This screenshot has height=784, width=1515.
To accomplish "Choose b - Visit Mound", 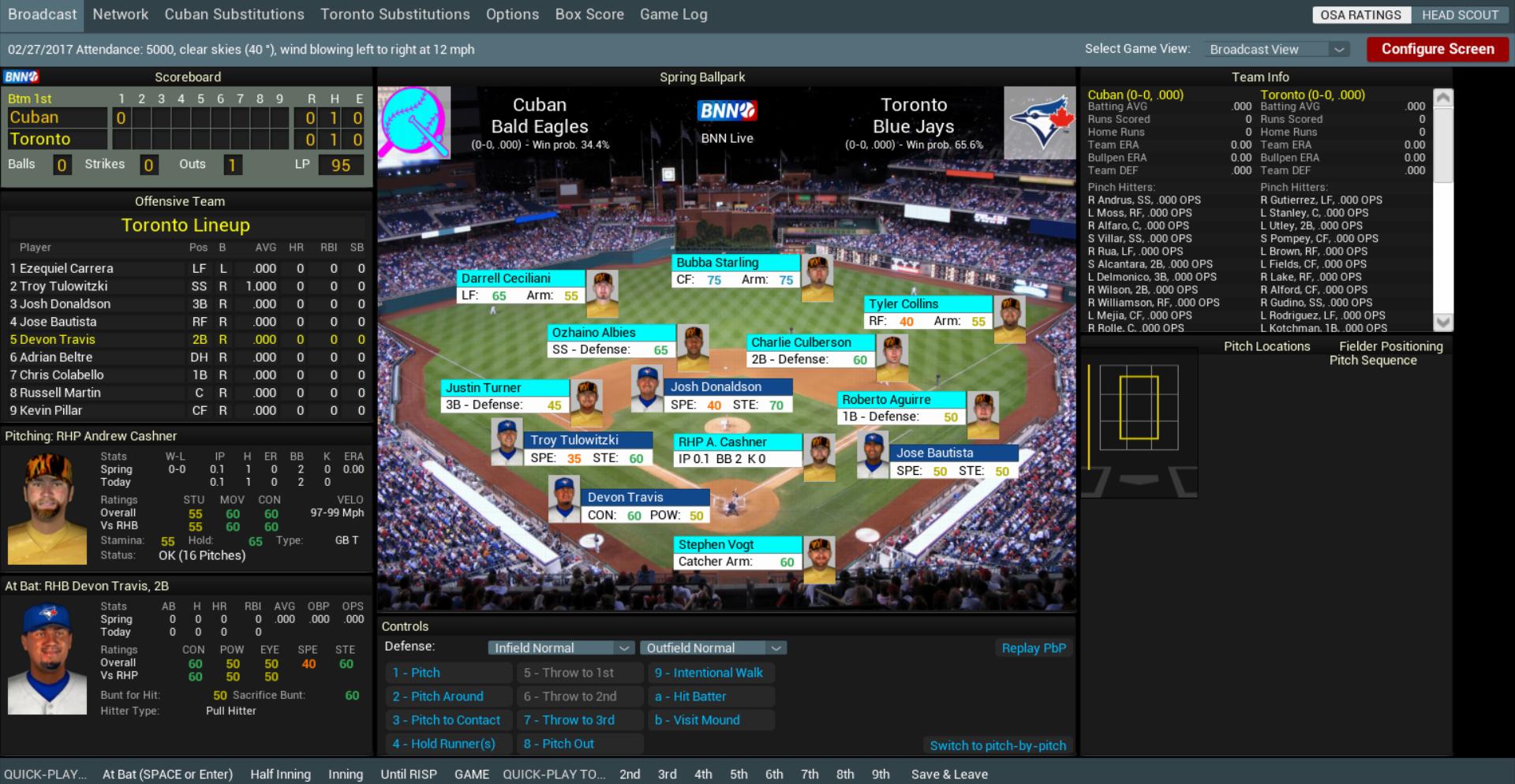I will tap(712, 720).
